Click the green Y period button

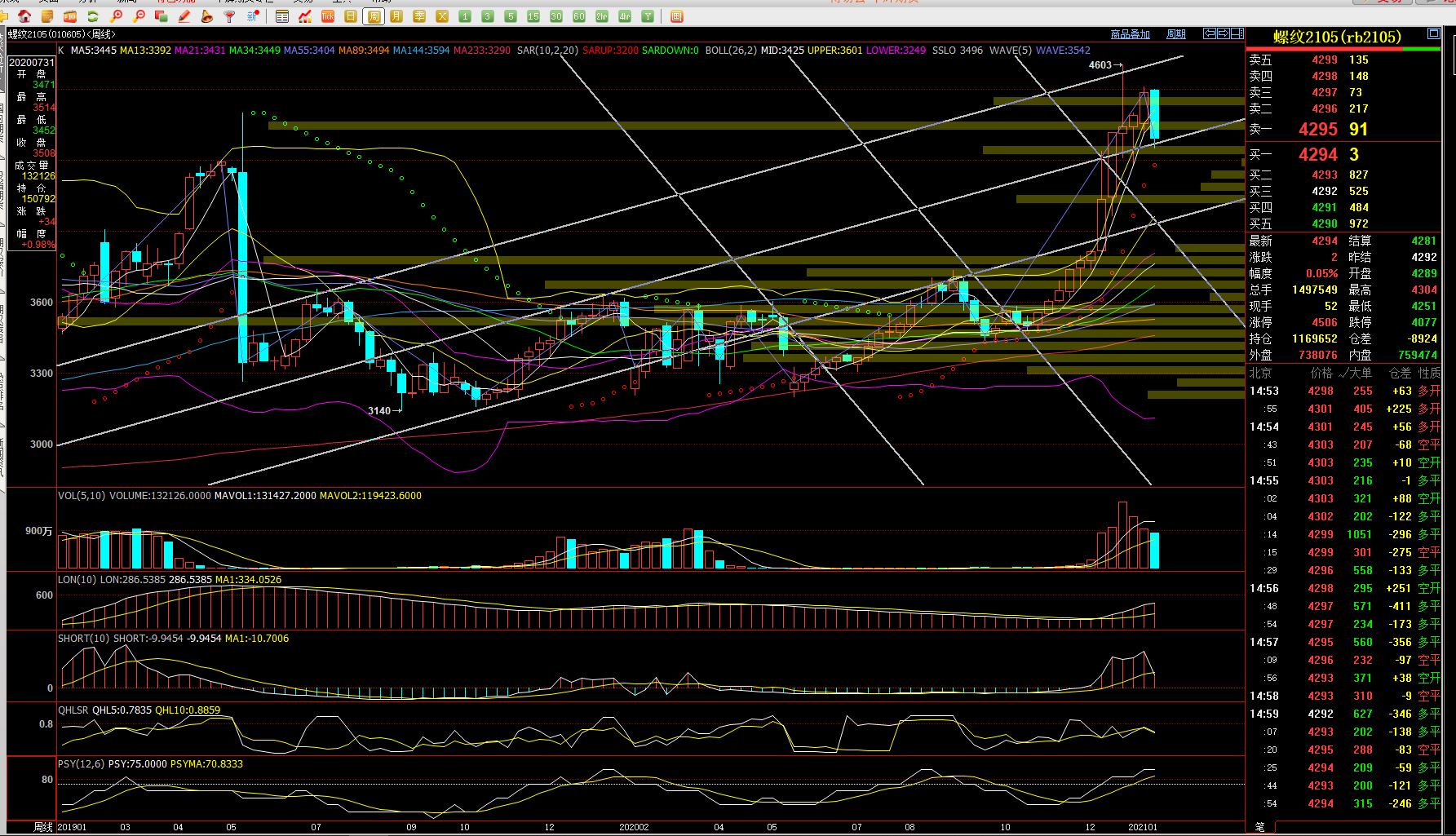pyautogui.click(x=648, y=16)
